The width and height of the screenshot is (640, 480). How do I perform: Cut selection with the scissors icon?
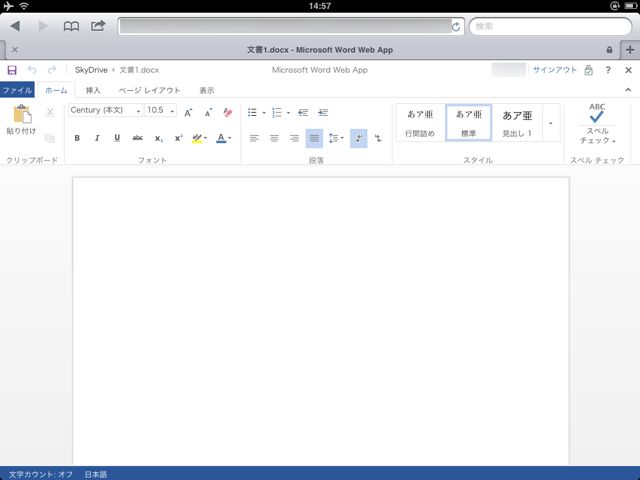(x=50, y=112)
